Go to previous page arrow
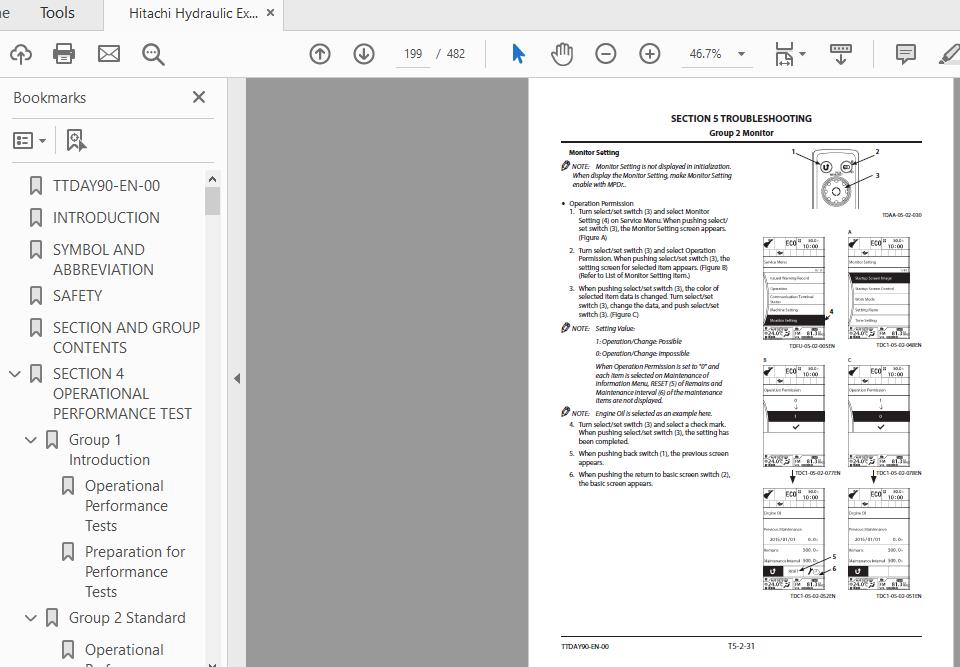This screenshot has width=960, height=667. [x=320, y=54]
